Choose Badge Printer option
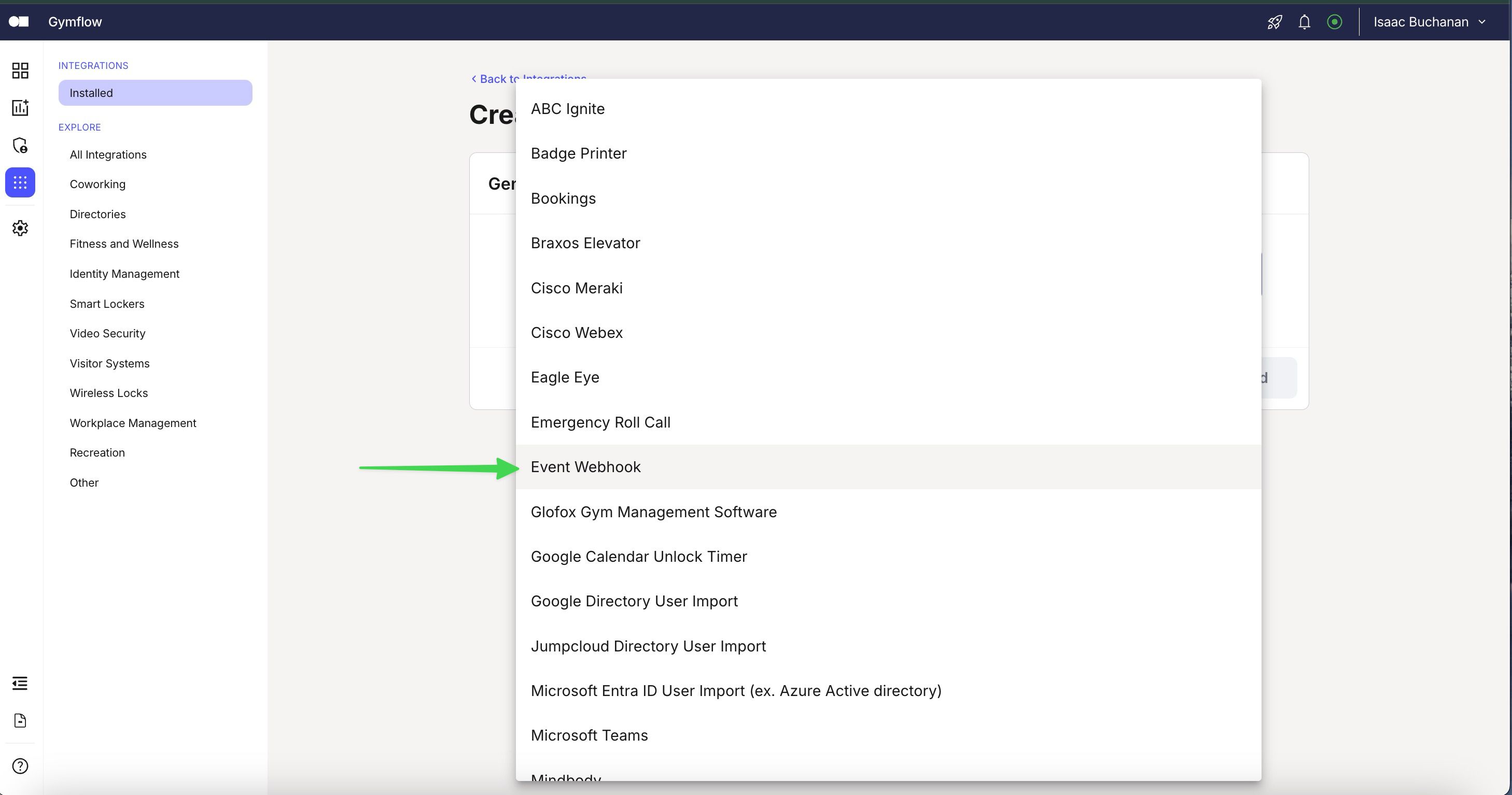This screenshot has width=1512, height=795. pos(888,153)
